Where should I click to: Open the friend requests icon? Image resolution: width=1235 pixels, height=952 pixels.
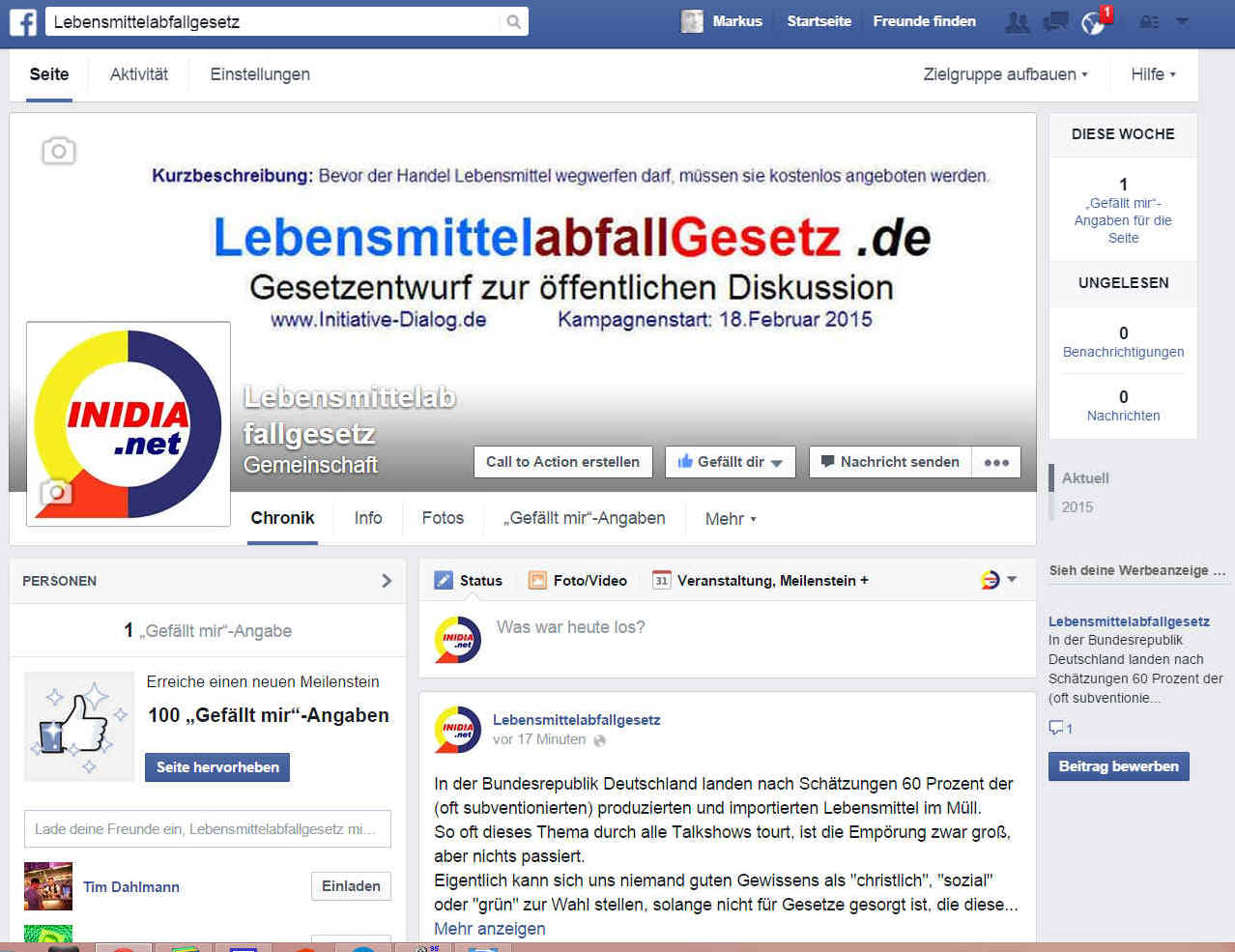point(1018,21)
